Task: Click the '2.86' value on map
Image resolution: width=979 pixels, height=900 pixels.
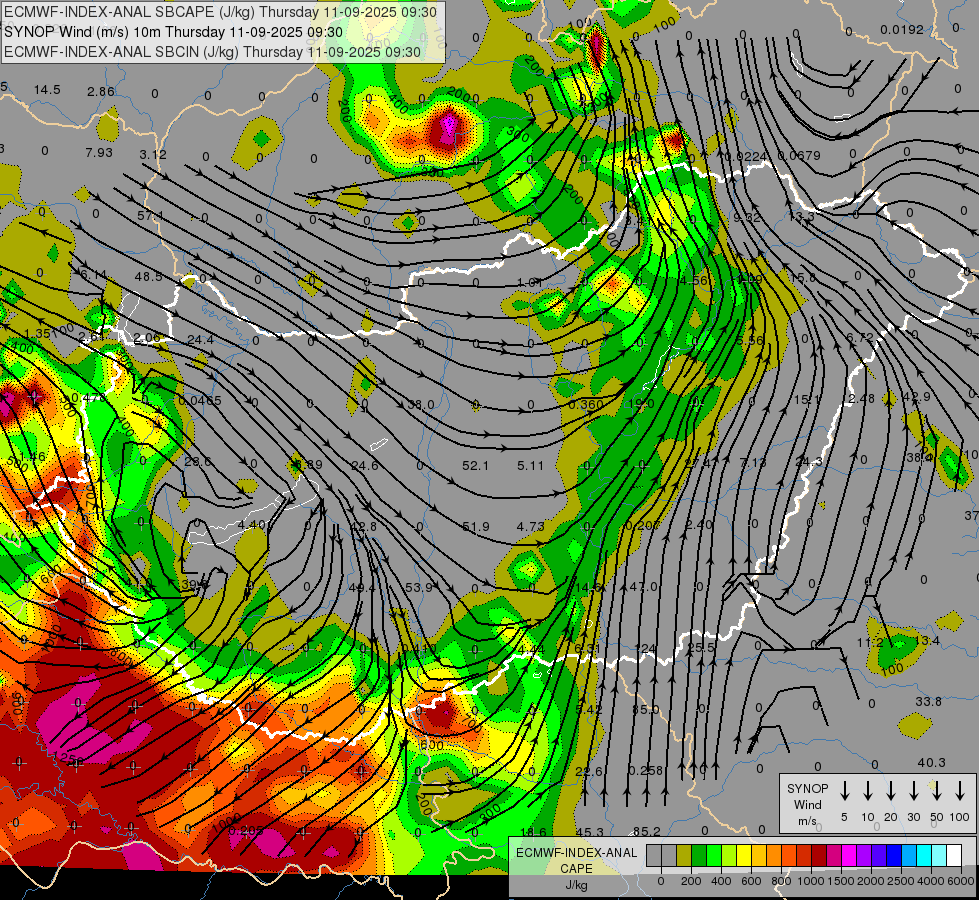Action: 101,92
